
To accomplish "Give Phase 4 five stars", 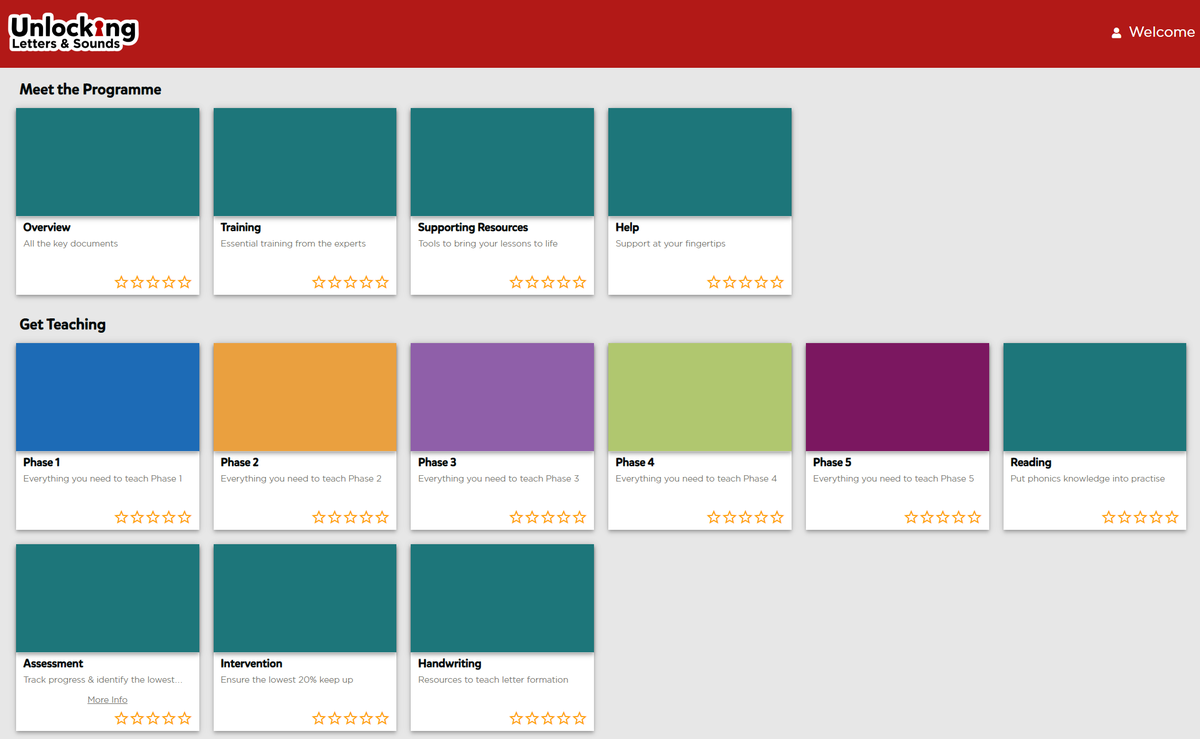I will click(x=777, y=518).
